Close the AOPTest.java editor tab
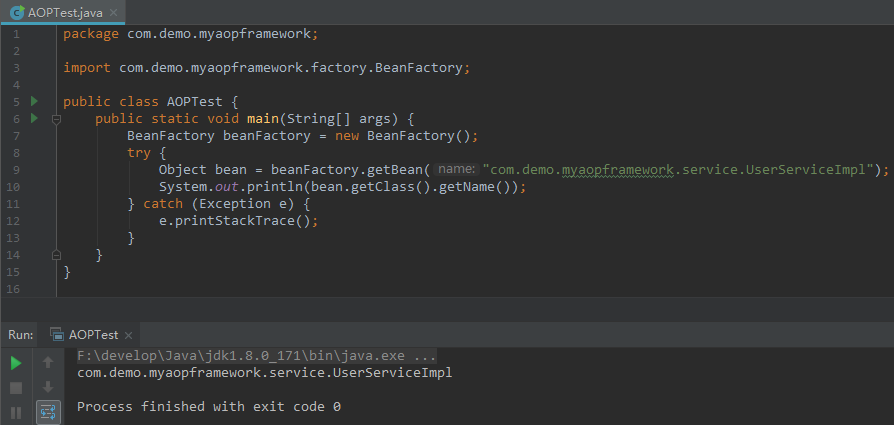894x425 pixels. [x=113, y=13]
